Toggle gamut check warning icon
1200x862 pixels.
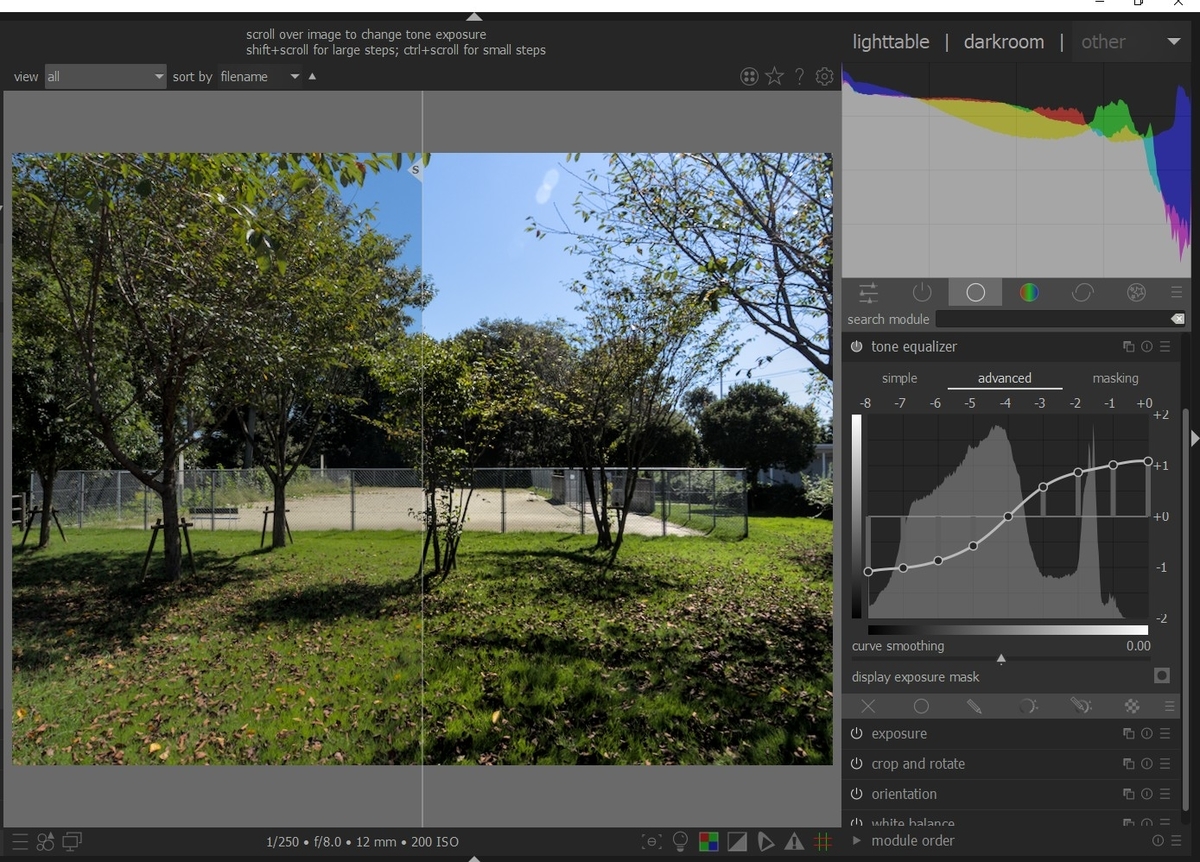coord(794,842)
